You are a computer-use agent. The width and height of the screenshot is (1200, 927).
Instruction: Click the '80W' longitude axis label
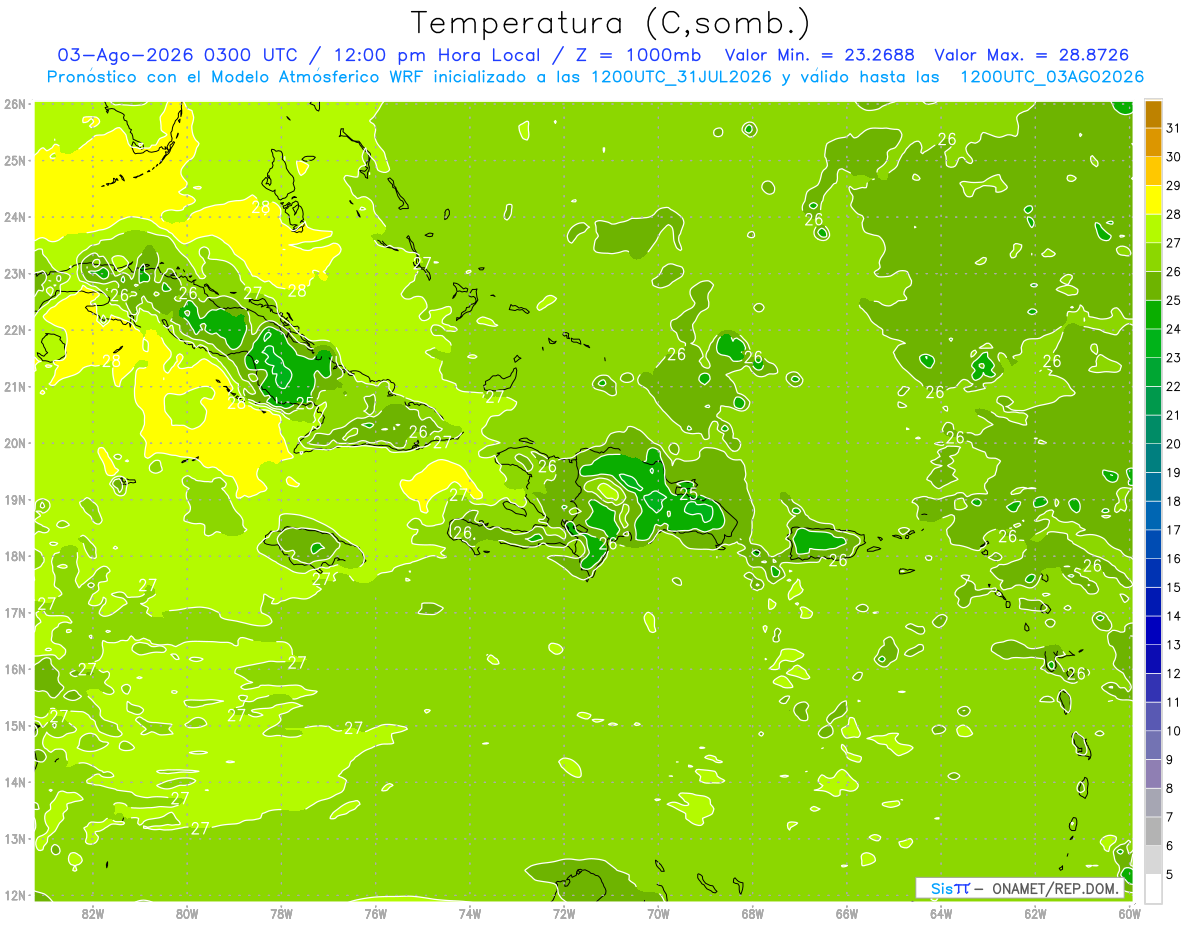tap(187, 912)
